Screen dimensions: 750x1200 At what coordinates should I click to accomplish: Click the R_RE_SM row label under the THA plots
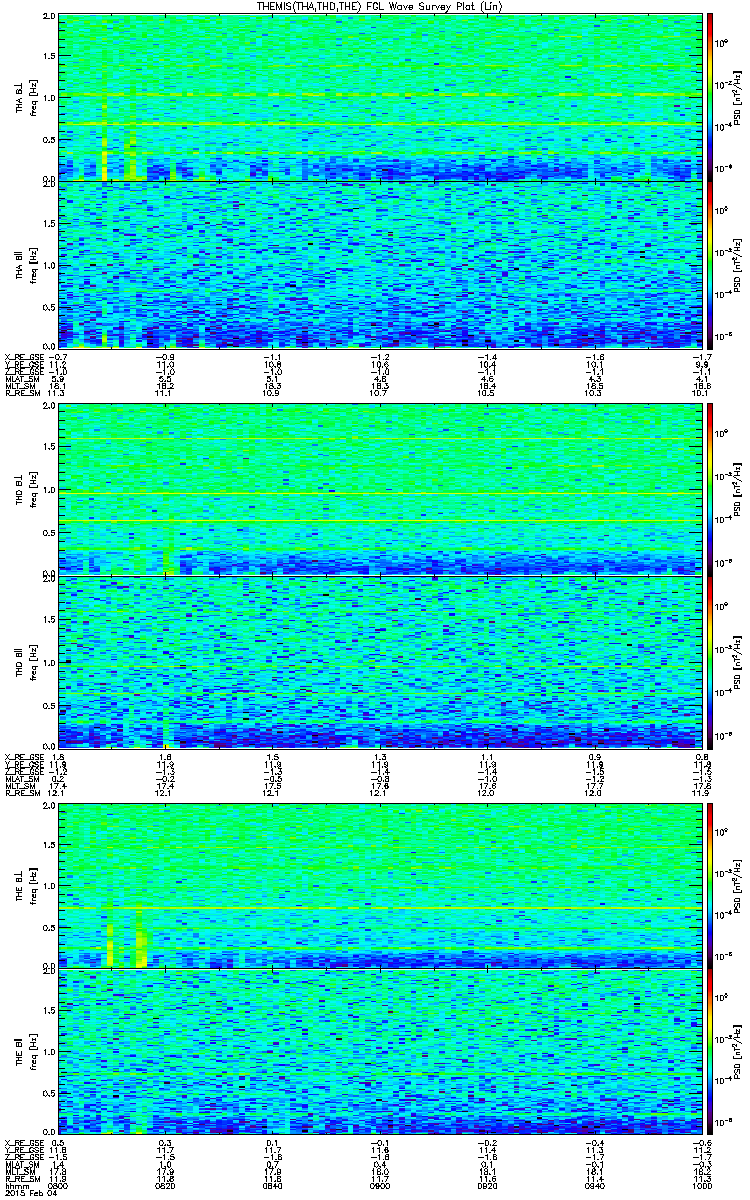tap(23, 394)
